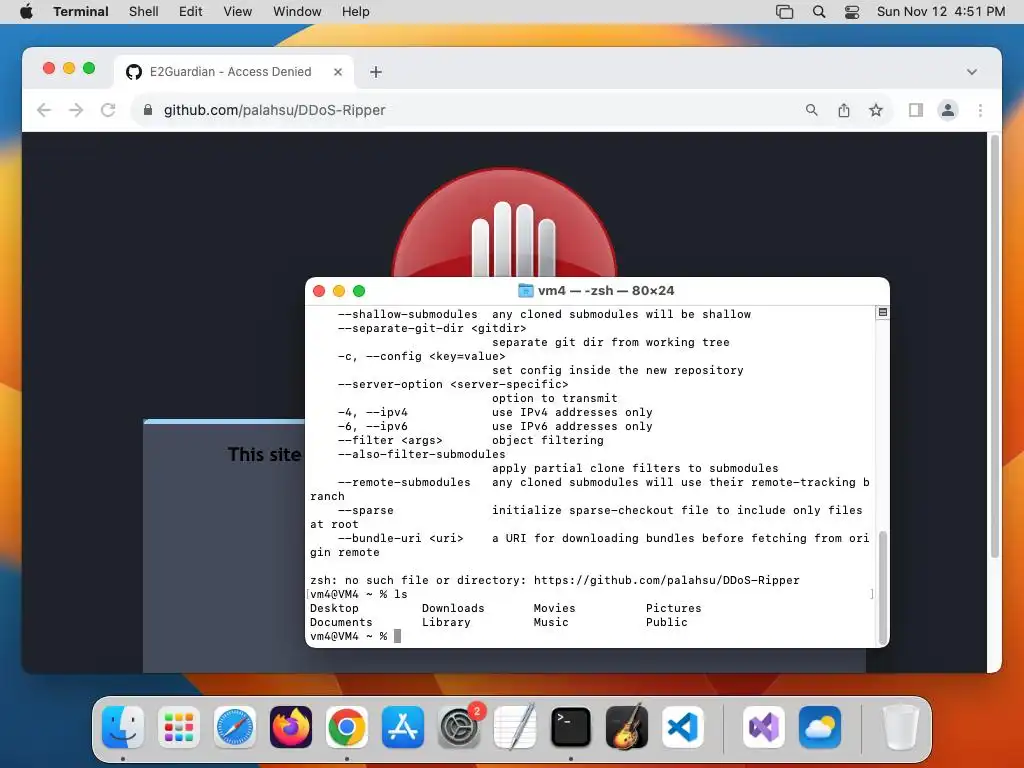Image resolution: width=1024 pixels, height=768 pixels.
Task: Click the 'This site' heading on blocked page
Action: [x=264, y=454]
